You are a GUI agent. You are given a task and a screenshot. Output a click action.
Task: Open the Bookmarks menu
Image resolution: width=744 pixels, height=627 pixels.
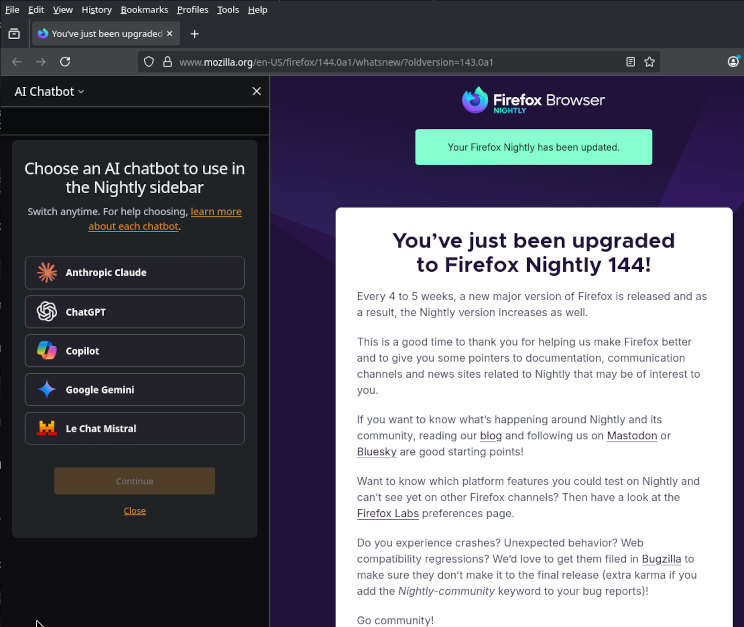(144, 9)
